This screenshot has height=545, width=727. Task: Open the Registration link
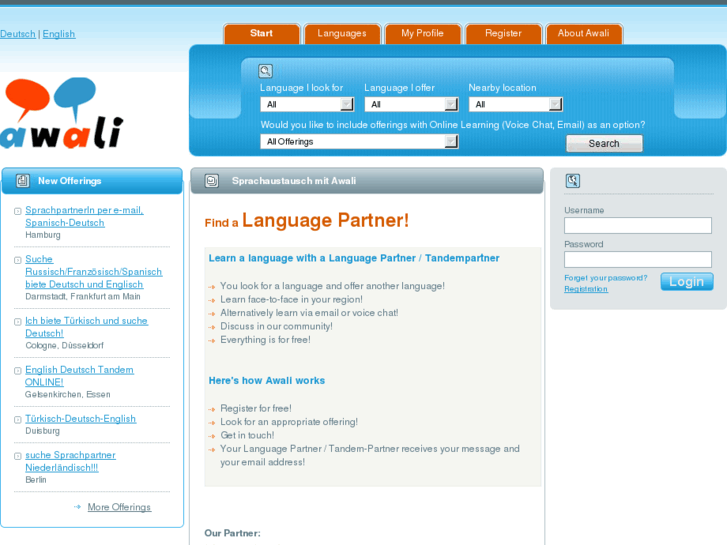pyautogui.click(x=586, y=289)
